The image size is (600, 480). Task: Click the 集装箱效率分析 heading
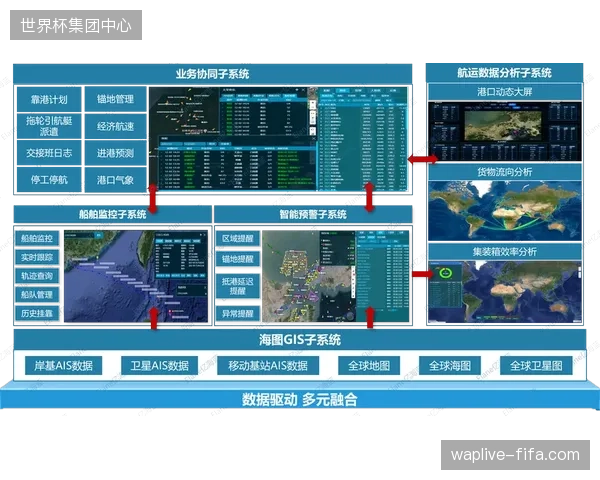pyautogui.click(x=504, y=251)
